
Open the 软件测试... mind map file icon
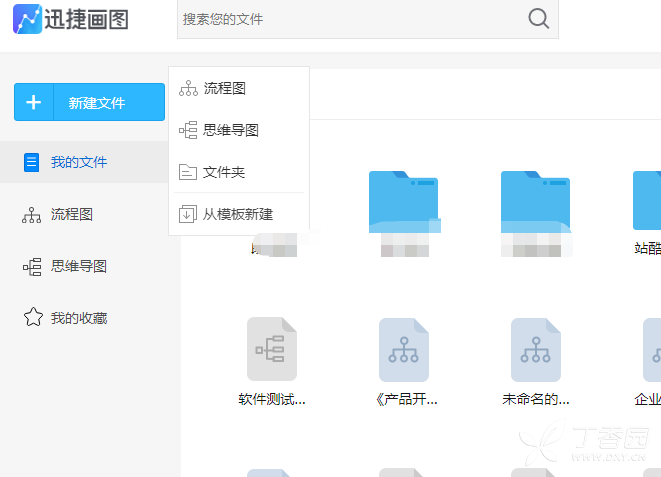tap(272, 349)
